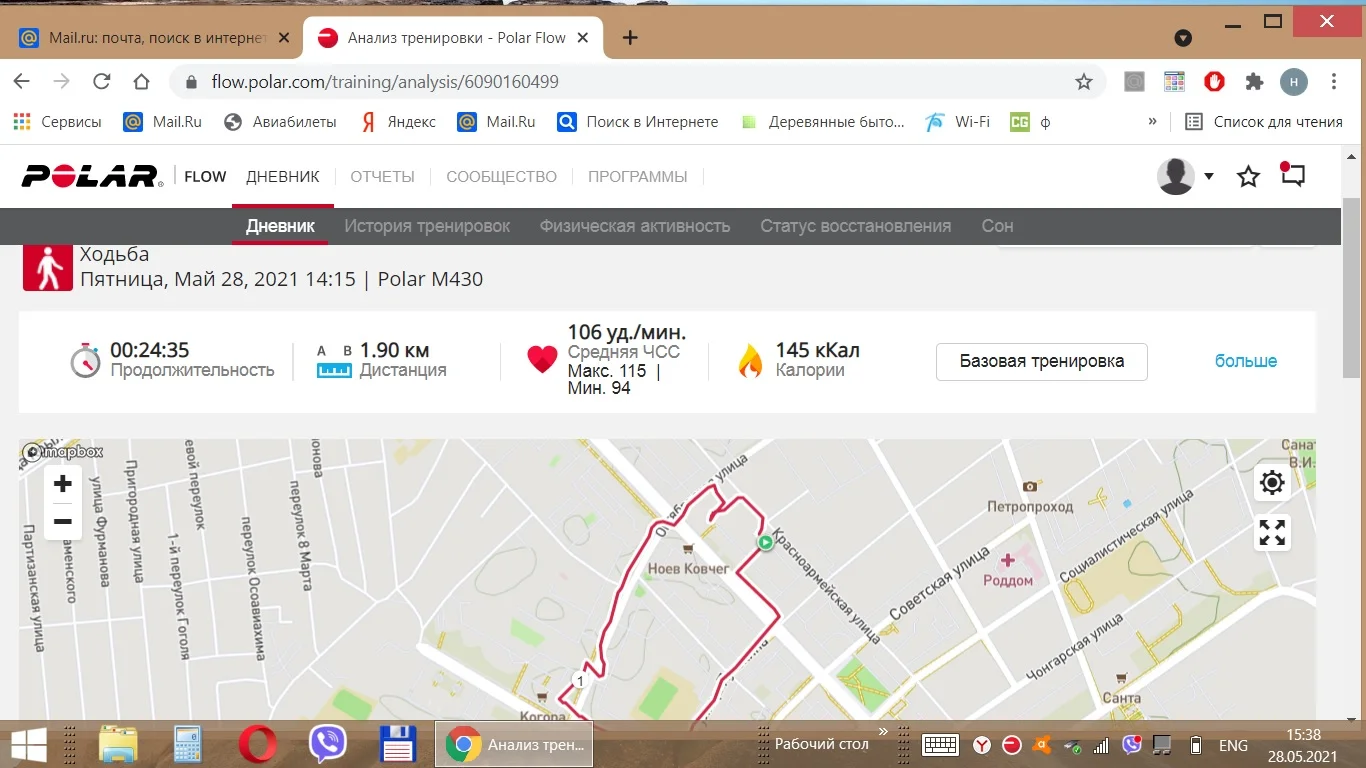Open the Avast icon in the system tray
The width and height of the screenshot is (1366, 768).
1042,745
